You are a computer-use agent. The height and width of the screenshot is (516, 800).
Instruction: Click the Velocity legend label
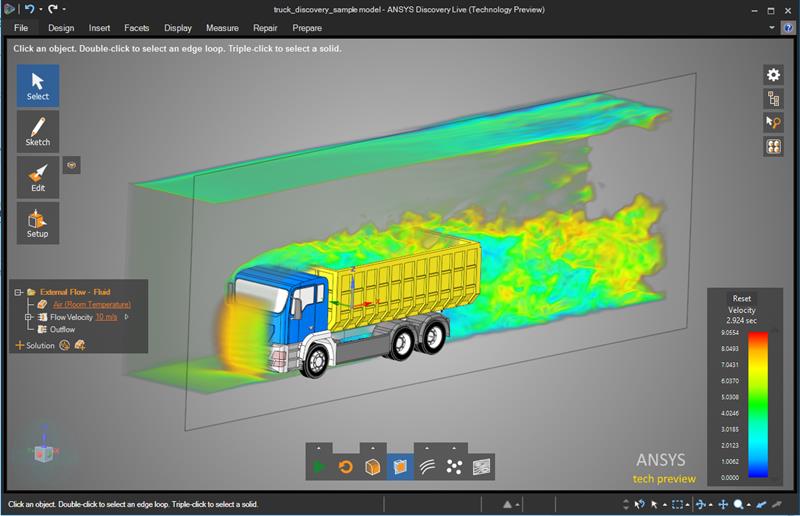point(742,310)
